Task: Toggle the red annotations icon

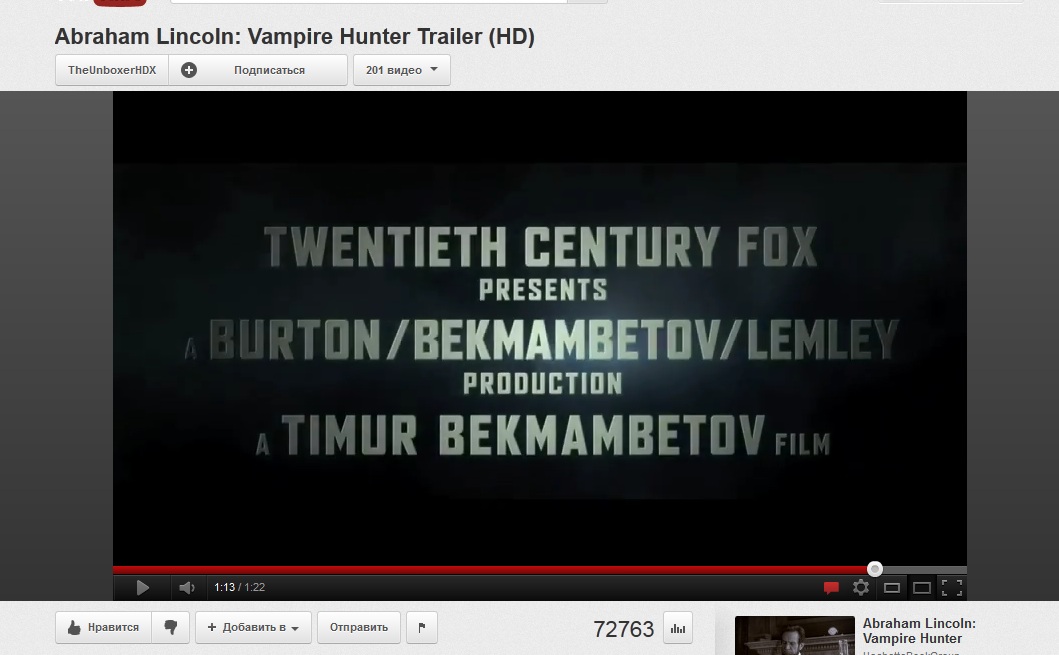Action: (831, 587)
